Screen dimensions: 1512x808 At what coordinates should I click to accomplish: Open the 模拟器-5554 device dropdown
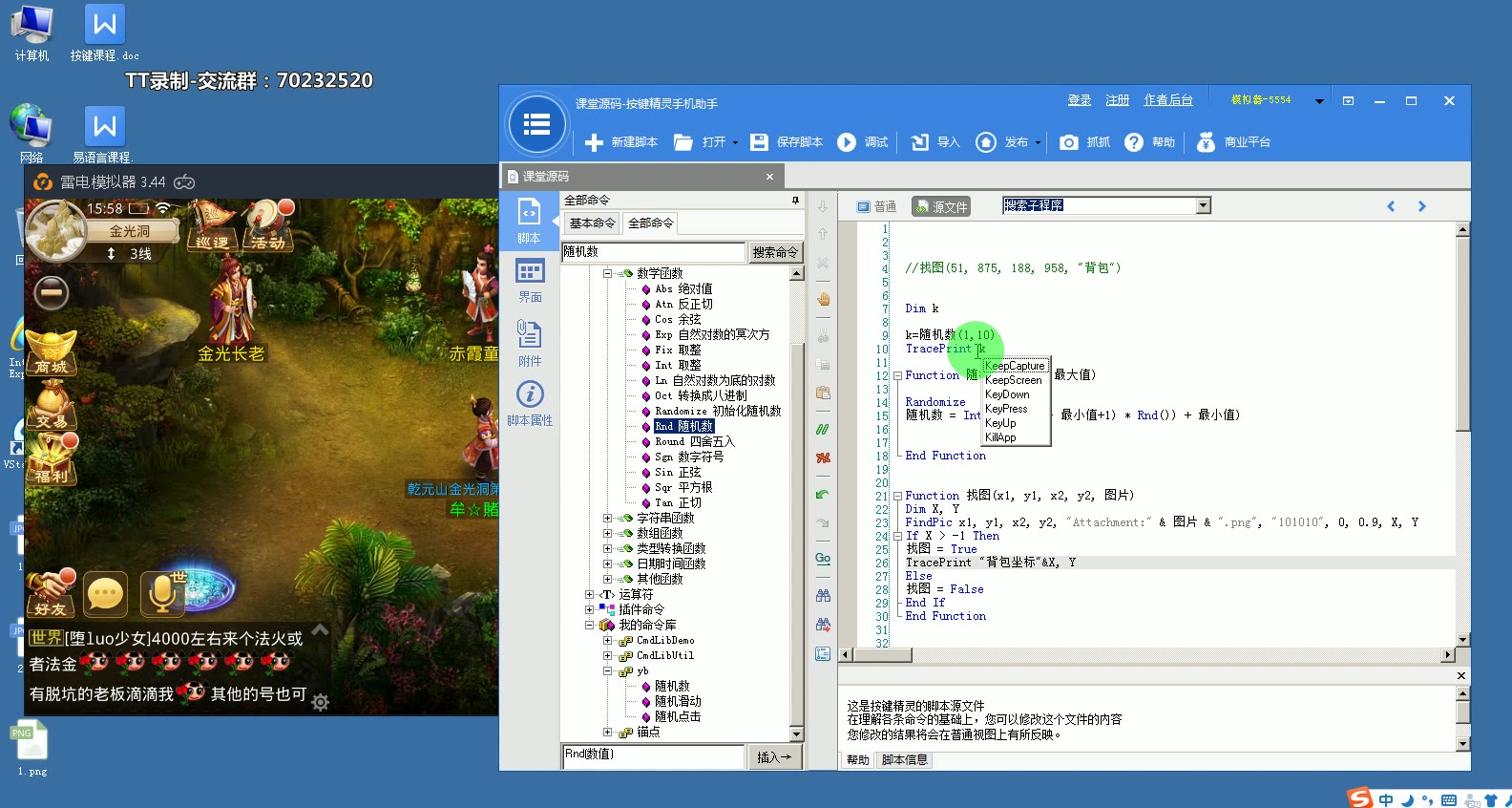tap(1319, 100)
